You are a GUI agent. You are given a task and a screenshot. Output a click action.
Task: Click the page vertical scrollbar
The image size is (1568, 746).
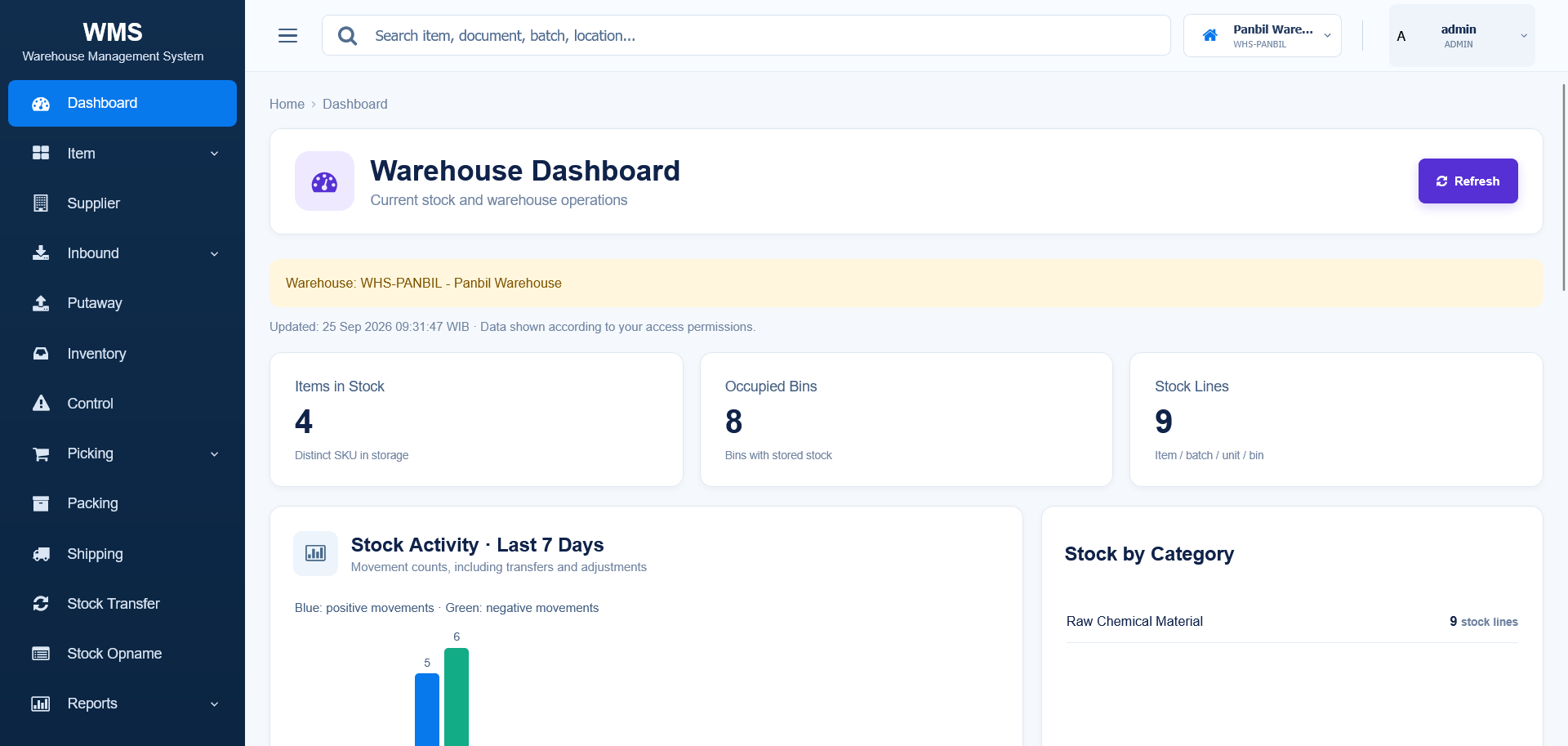pyautogui.click(x=1564, y=186)
